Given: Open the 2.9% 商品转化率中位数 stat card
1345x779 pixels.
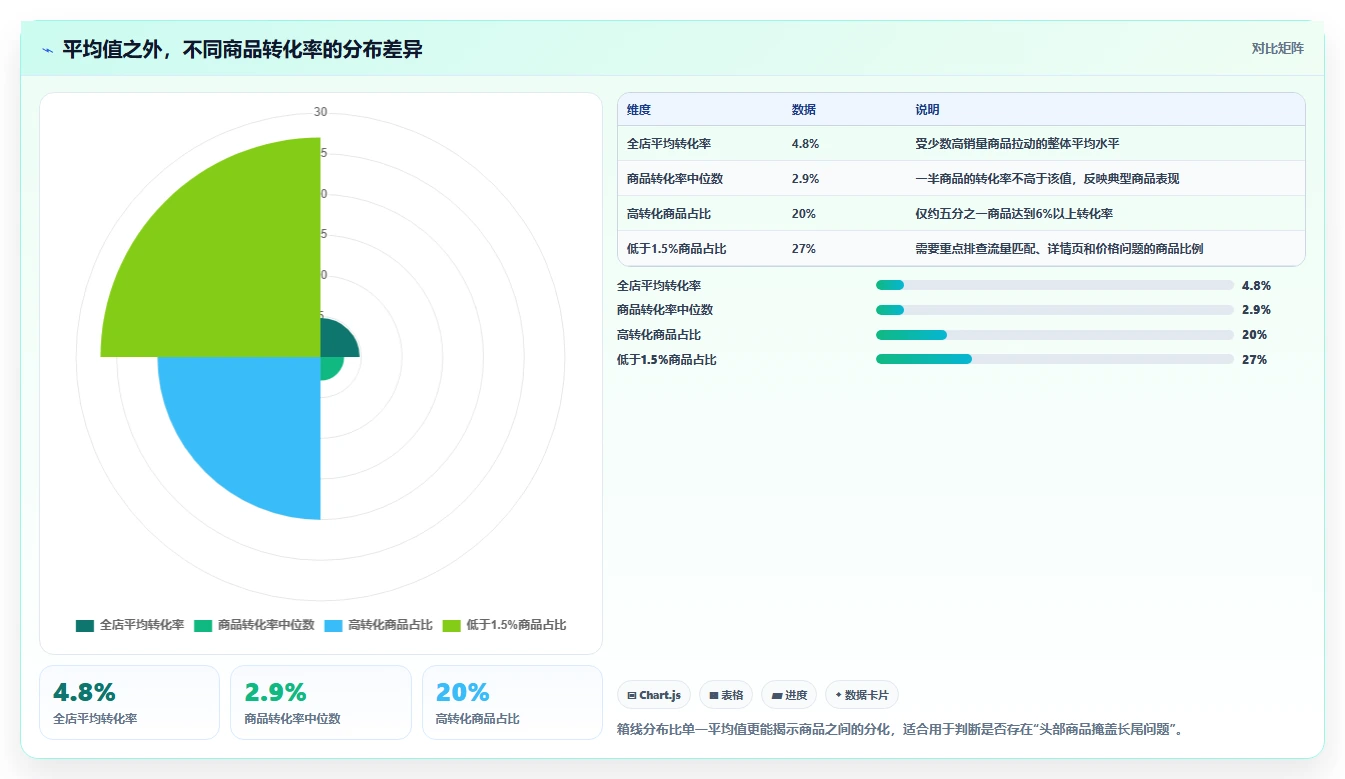Looking at the screenshot, I should click(x=320, y=703).
